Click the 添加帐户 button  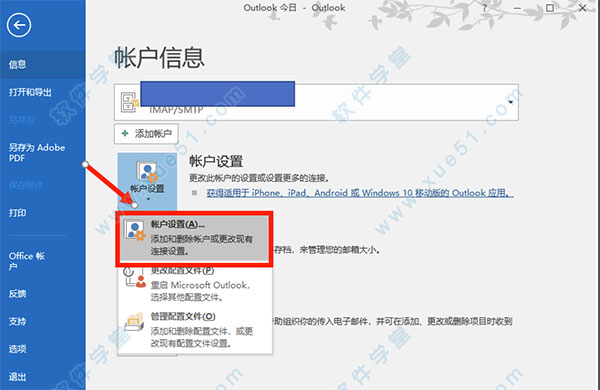[x=146, y=134]
